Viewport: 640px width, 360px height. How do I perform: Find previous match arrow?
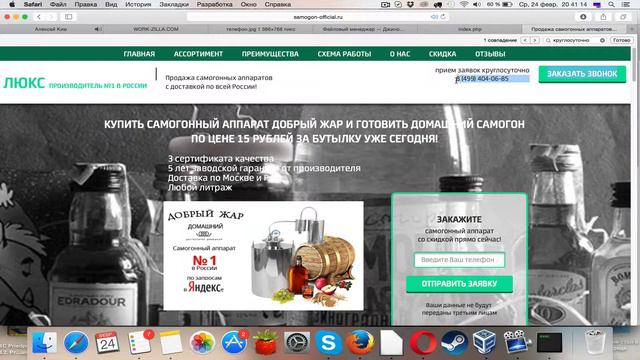525,40
